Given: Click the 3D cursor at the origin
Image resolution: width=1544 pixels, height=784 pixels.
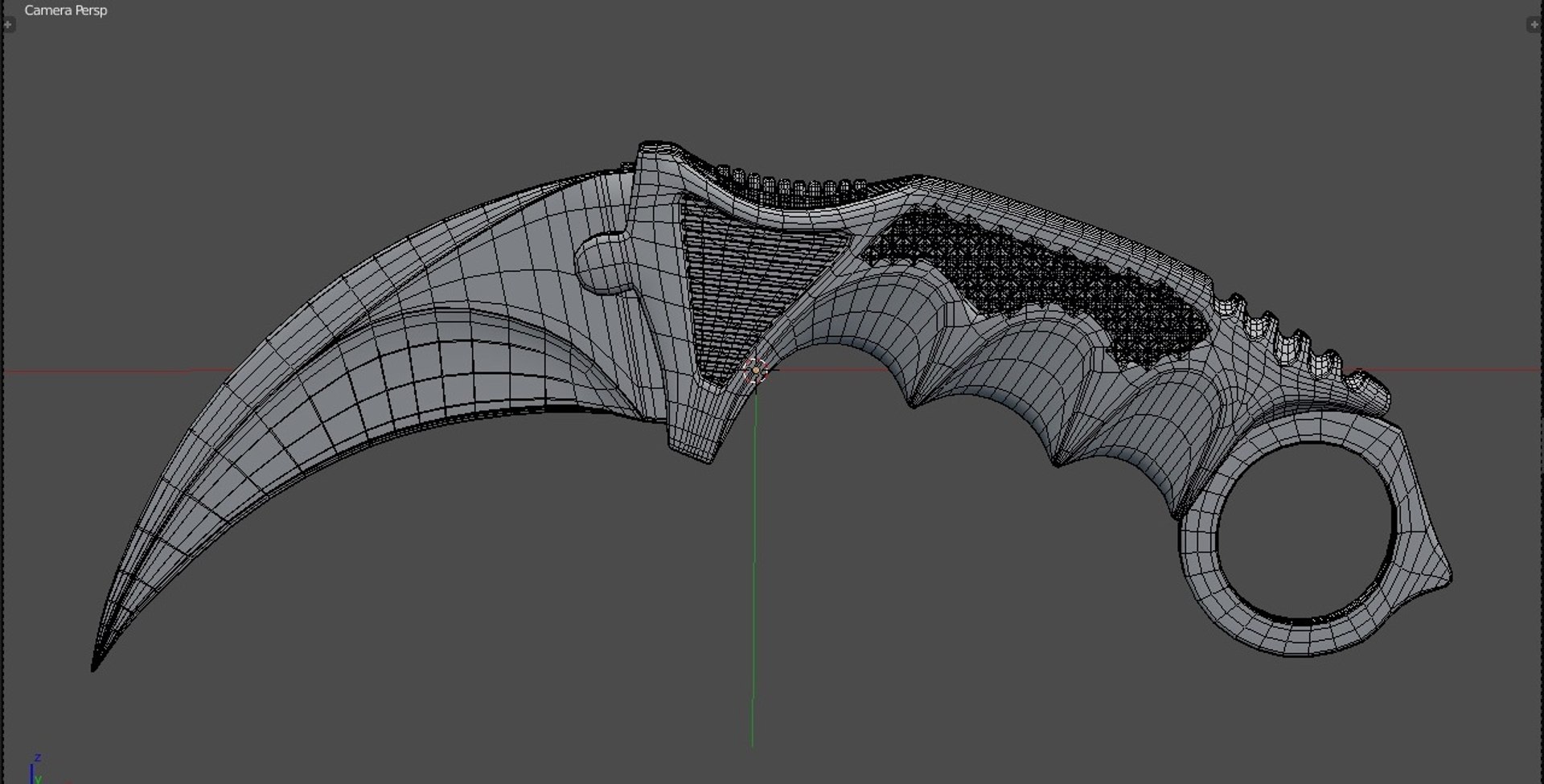Looking at the screenshot, I should pyautogui.click(x=755, y=371).
